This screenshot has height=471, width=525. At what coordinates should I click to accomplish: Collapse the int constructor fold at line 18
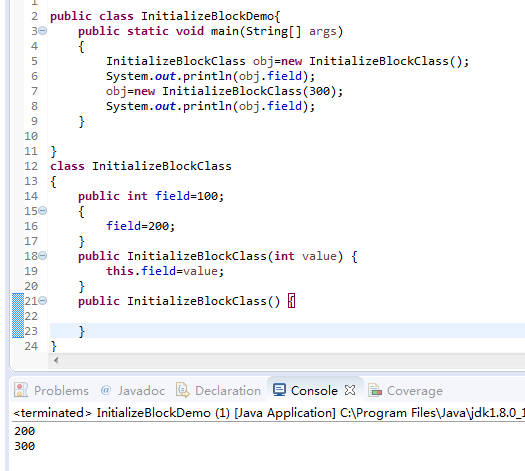click(x=43, y=256)
